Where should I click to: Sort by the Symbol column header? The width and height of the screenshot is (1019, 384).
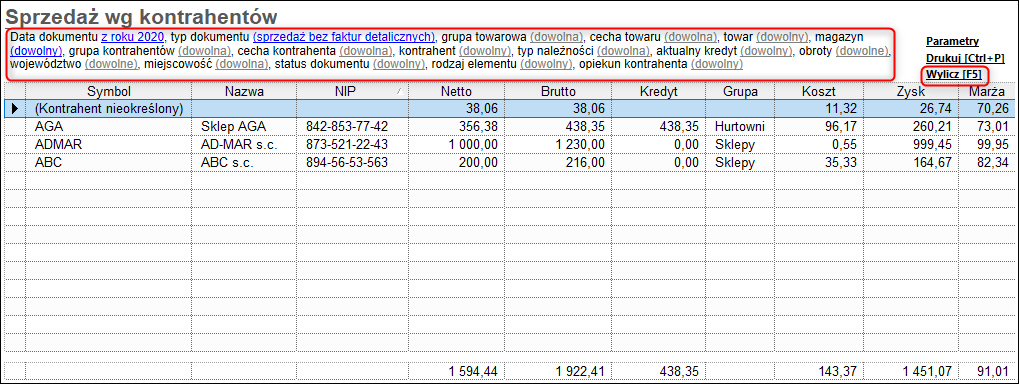[109, 92]
